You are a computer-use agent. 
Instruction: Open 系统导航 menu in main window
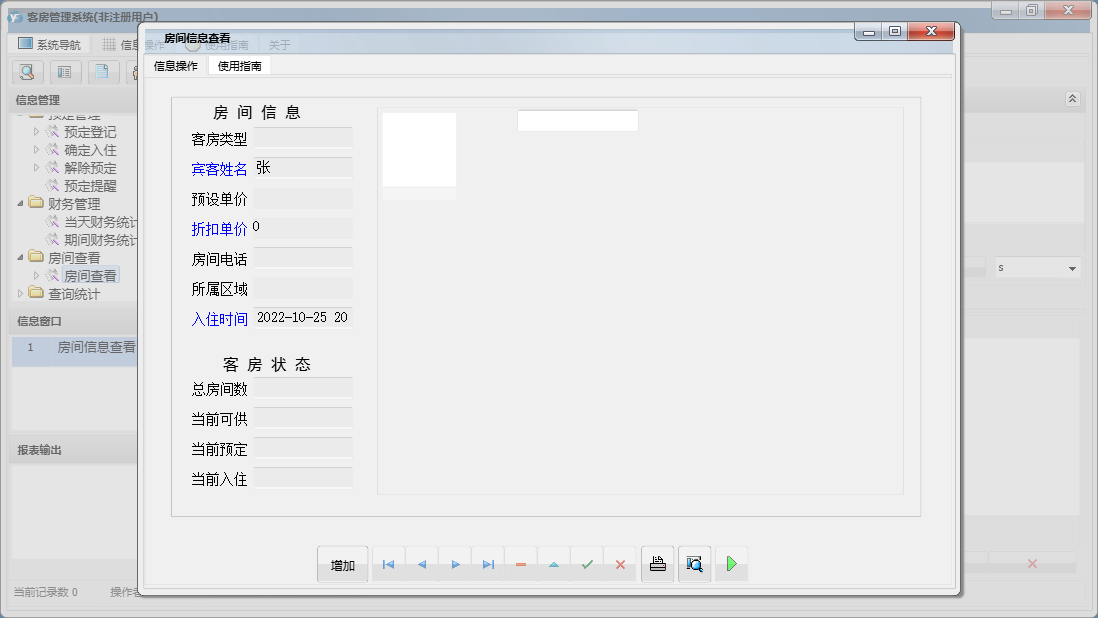point(50,44)
